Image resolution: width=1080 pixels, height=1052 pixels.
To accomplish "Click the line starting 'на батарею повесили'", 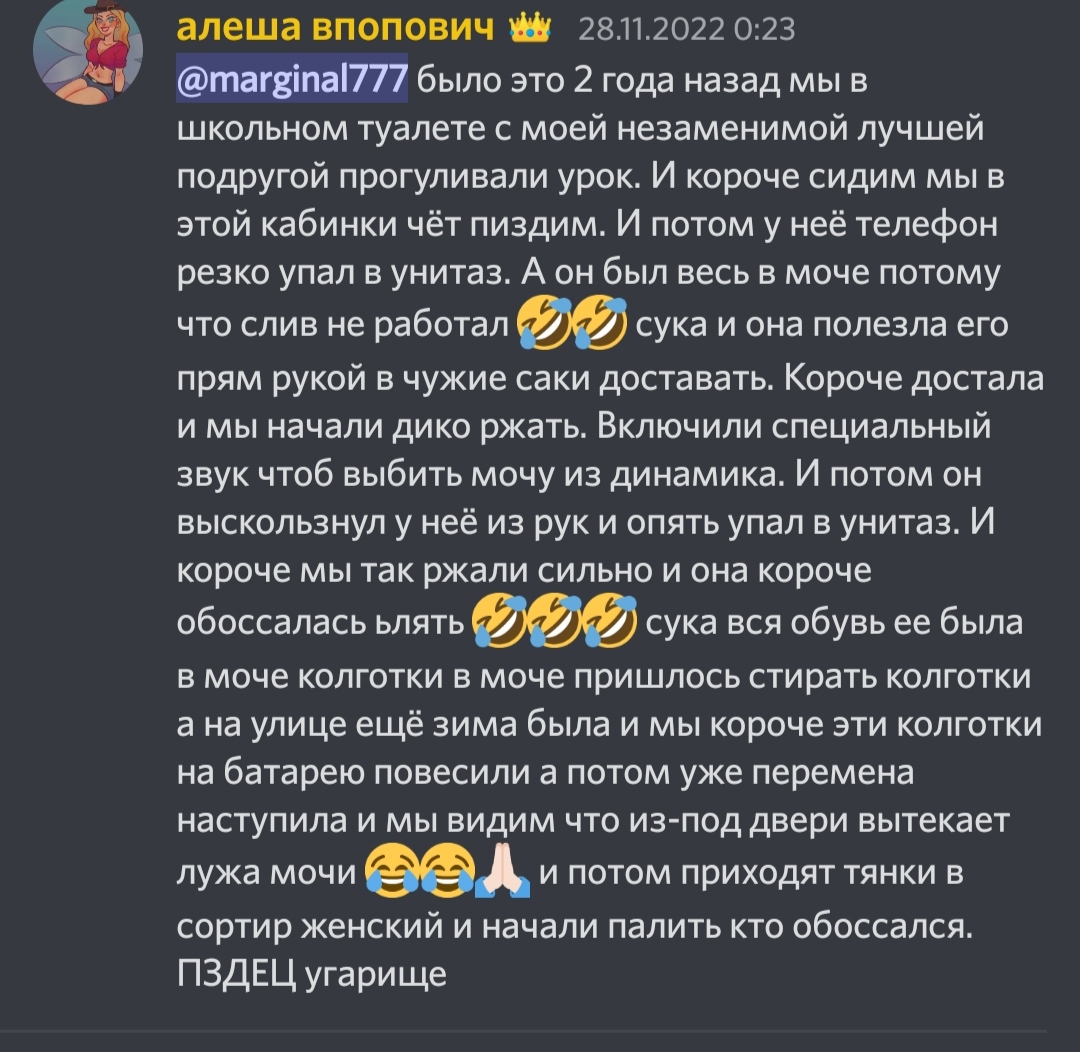I will [x=546, y=772].
